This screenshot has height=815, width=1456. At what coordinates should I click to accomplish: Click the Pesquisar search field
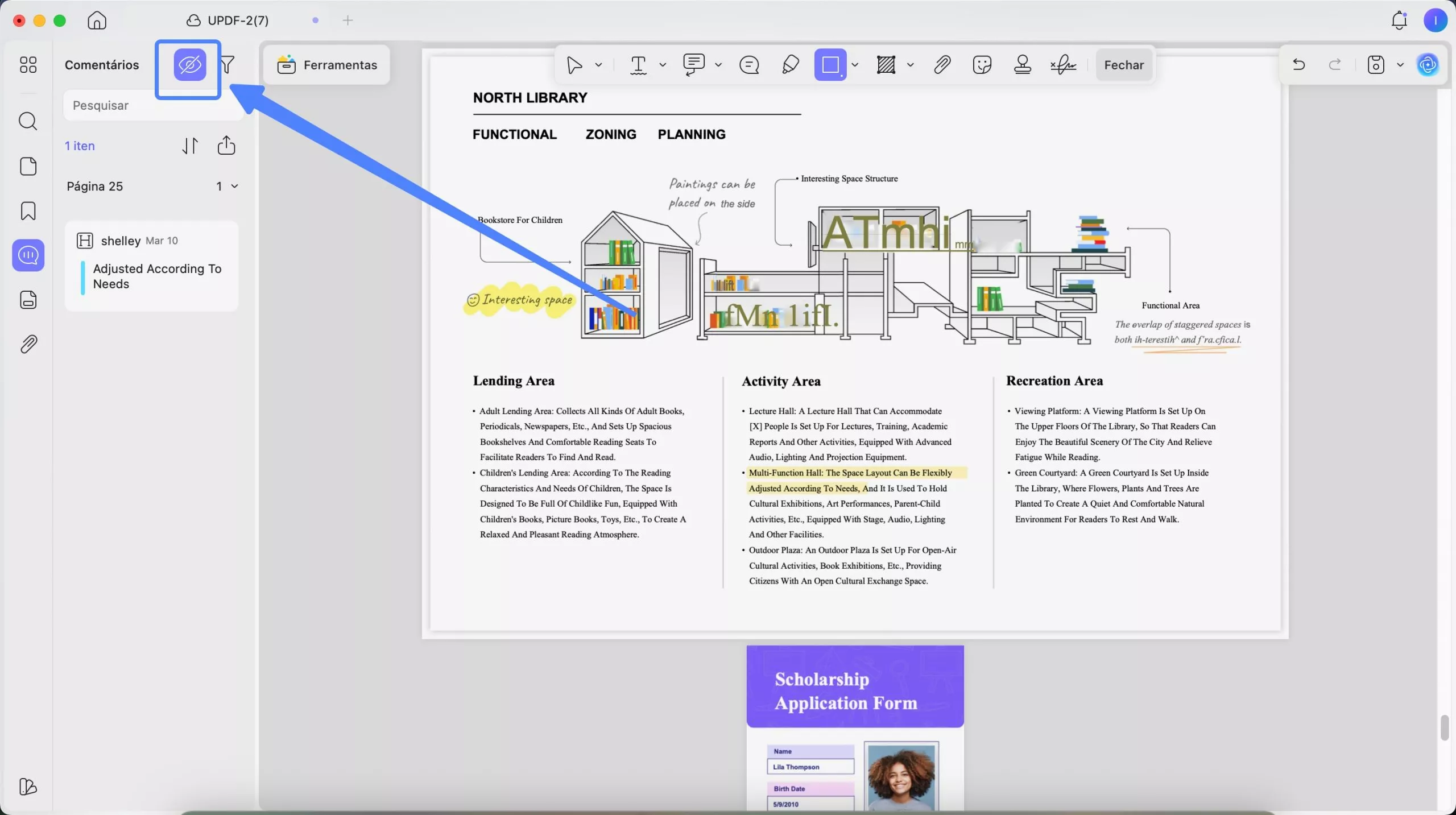(154, 105)
